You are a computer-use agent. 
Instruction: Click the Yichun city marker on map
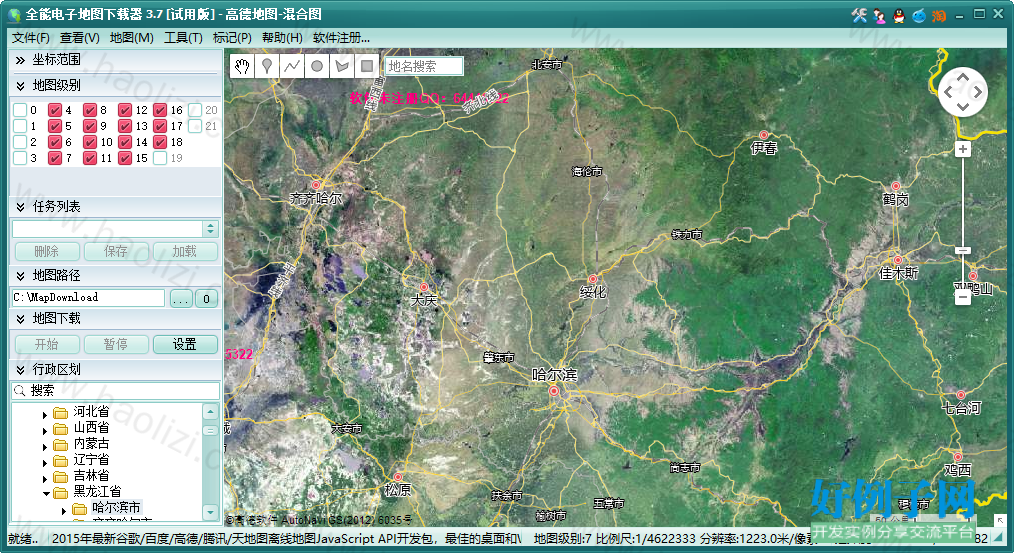(x=764, y=135)
